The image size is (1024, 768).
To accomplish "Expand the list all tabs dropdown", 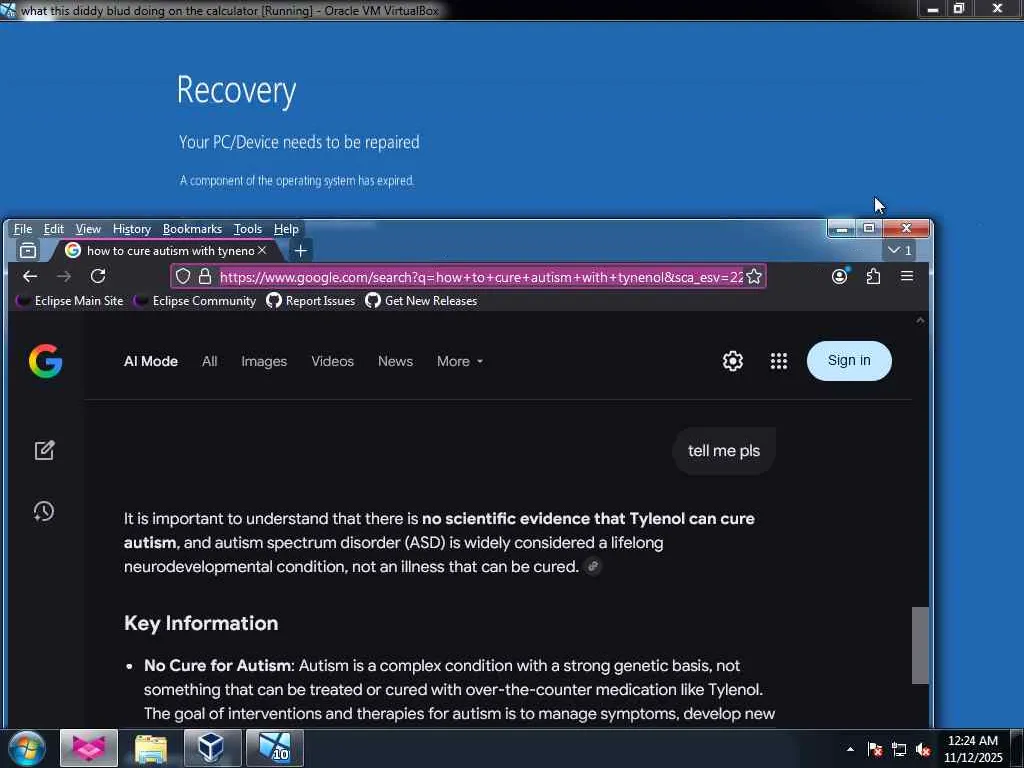I will pos(899,250).
